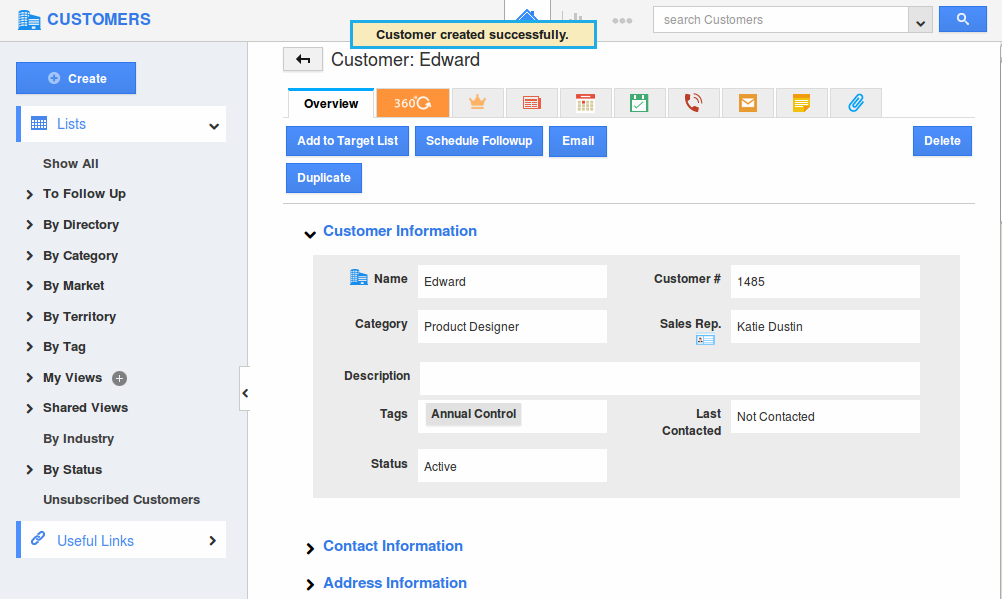This screenshot has width=1002, height=599.
Task: Expand By Directory list
Action: click(x=29, y=225)
